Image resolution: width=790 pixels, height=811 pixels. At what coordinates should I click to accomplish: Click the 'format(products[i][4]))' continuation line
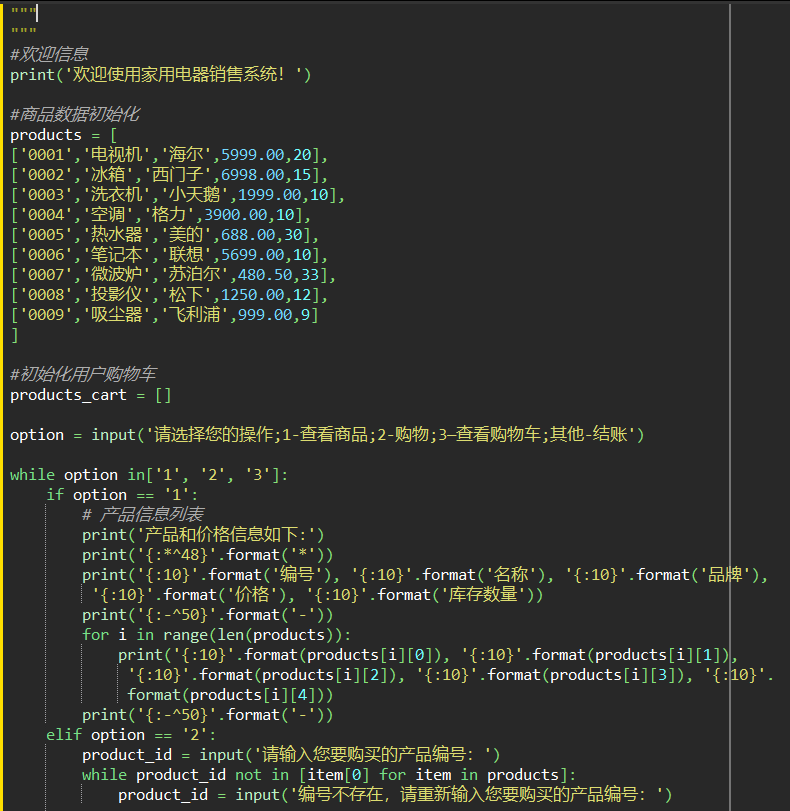[x=230, y=695]
